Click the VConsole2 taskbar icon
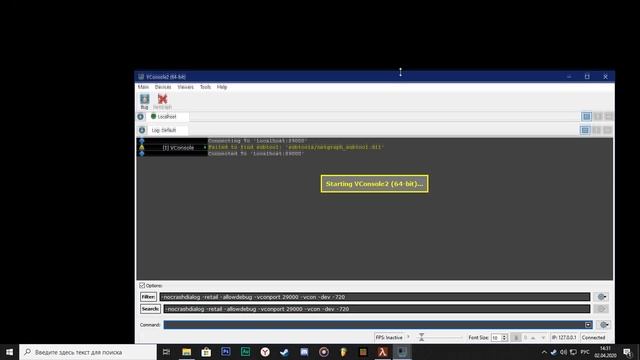640x360 pixels. 402,352
